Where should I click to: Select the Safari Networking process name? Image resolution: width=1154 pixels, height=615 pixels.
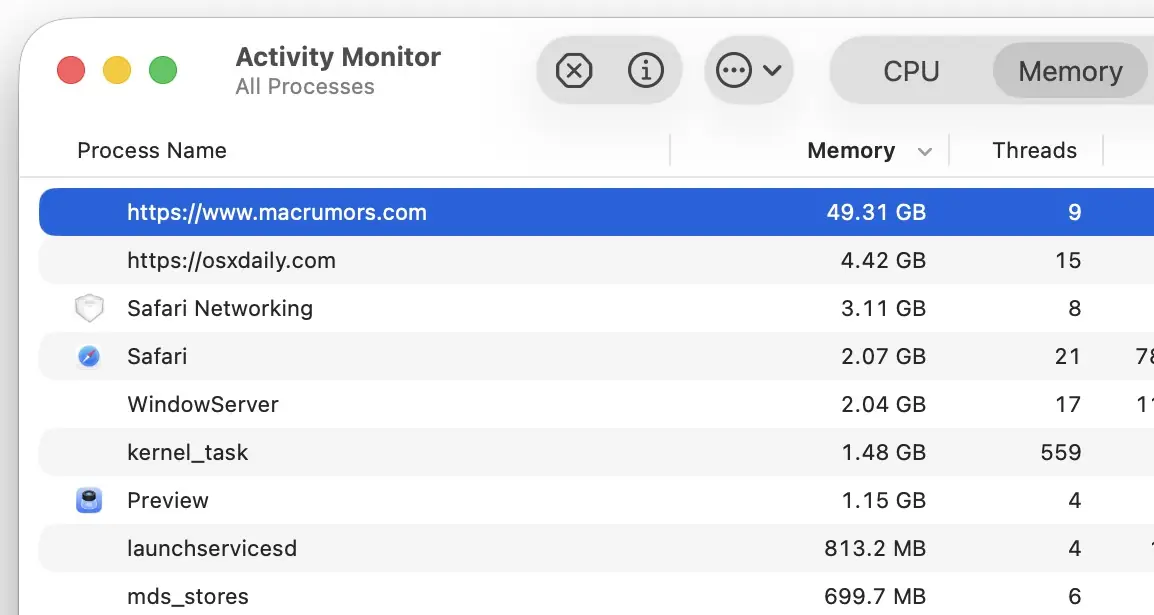pos(220,308)
